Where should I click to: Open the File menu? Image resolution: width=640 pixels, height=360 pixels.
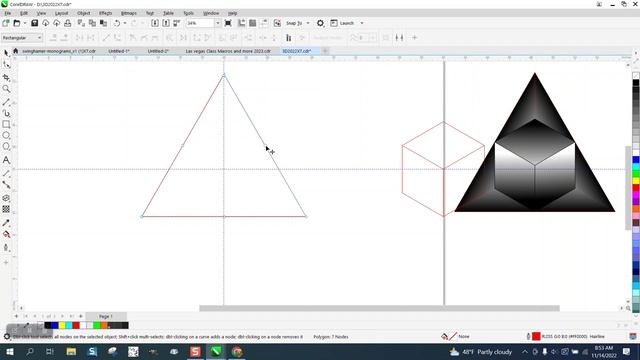coord(7,13)
